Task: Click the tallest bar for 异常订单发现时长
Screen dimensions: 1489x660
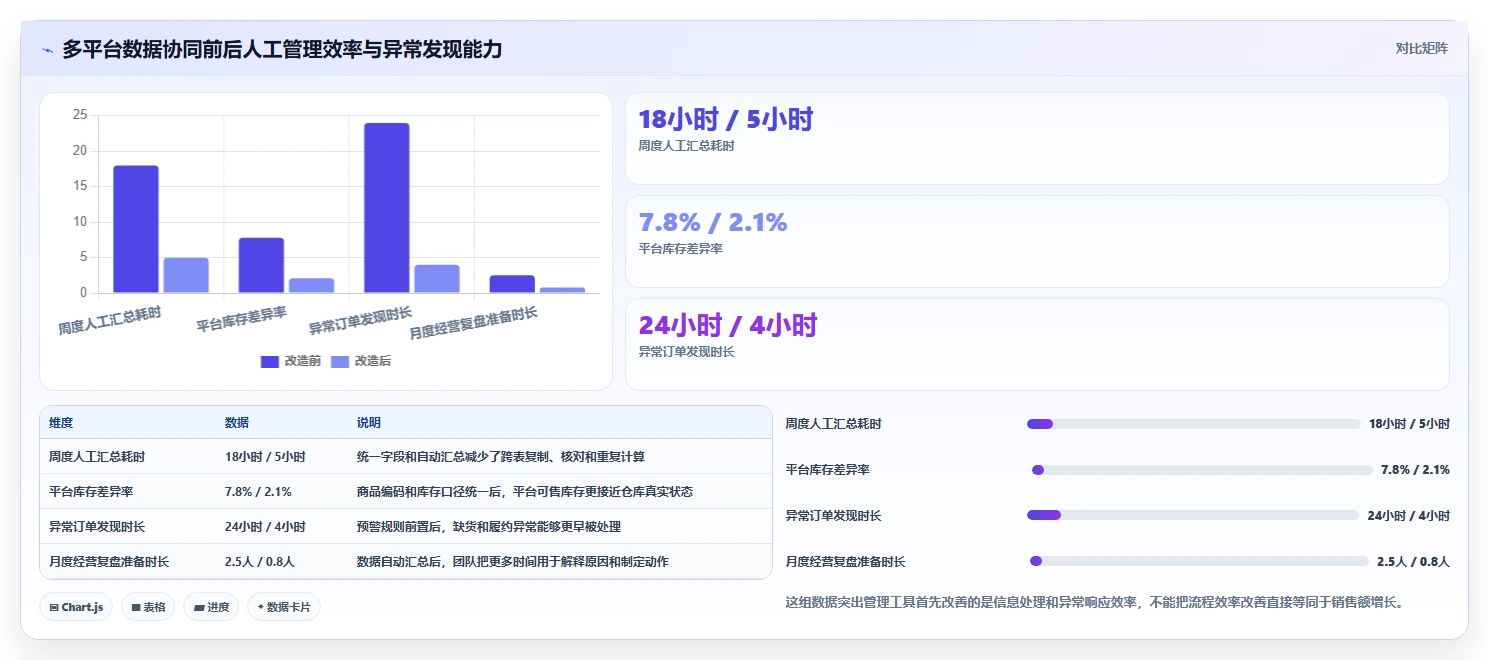Action: point(387,208)
